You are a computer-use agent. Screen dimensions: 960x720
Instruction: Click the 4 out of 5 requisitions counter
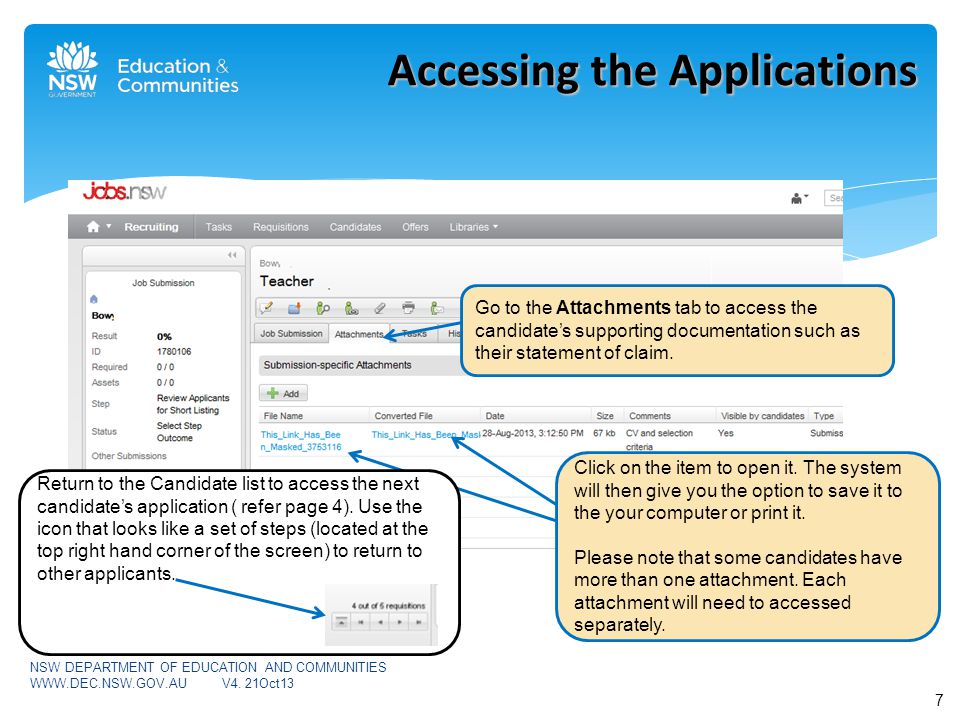coord(388,606)
